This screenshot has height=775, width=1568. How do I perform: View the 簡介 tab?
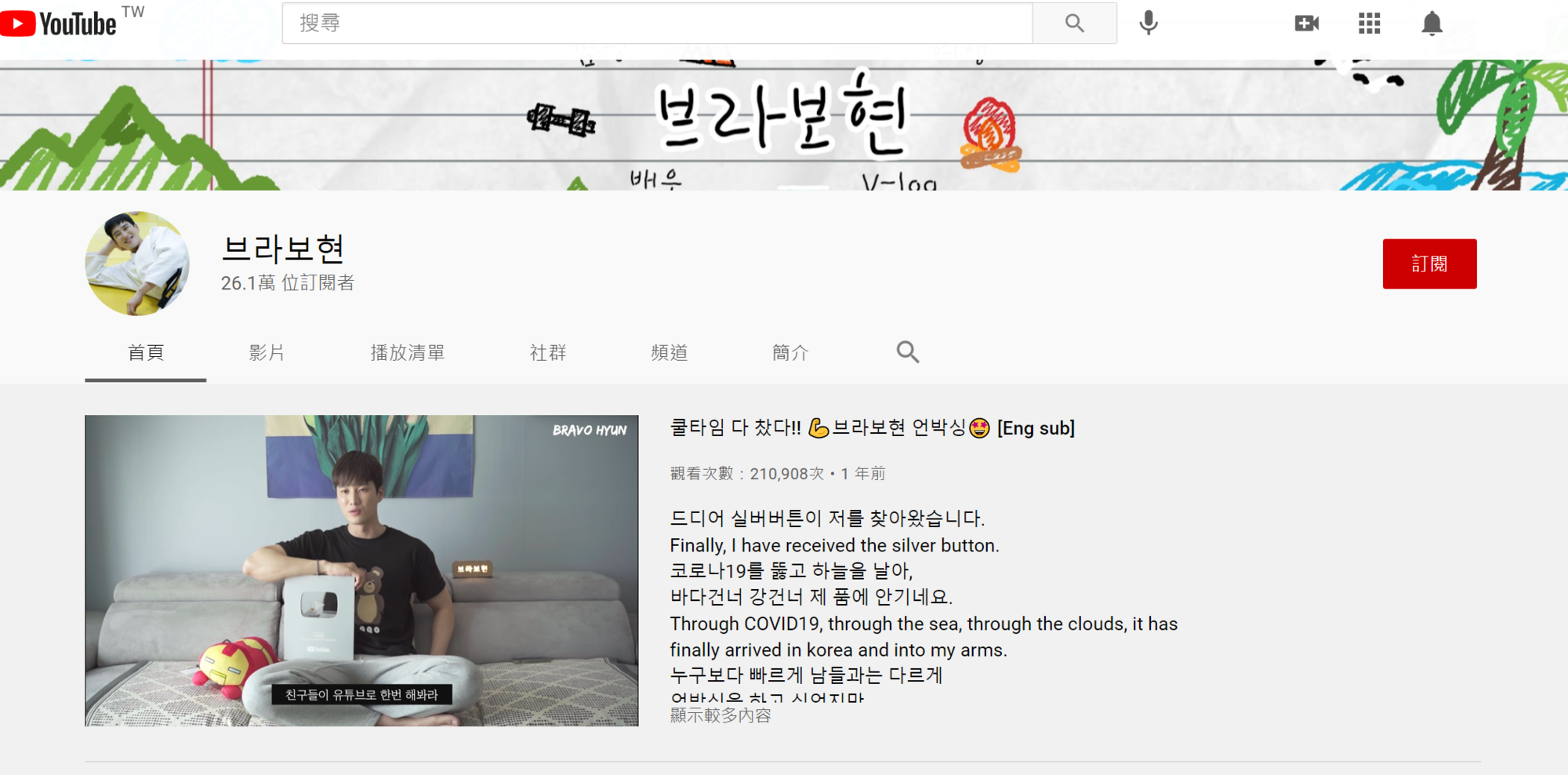click(x=790, y=353)
